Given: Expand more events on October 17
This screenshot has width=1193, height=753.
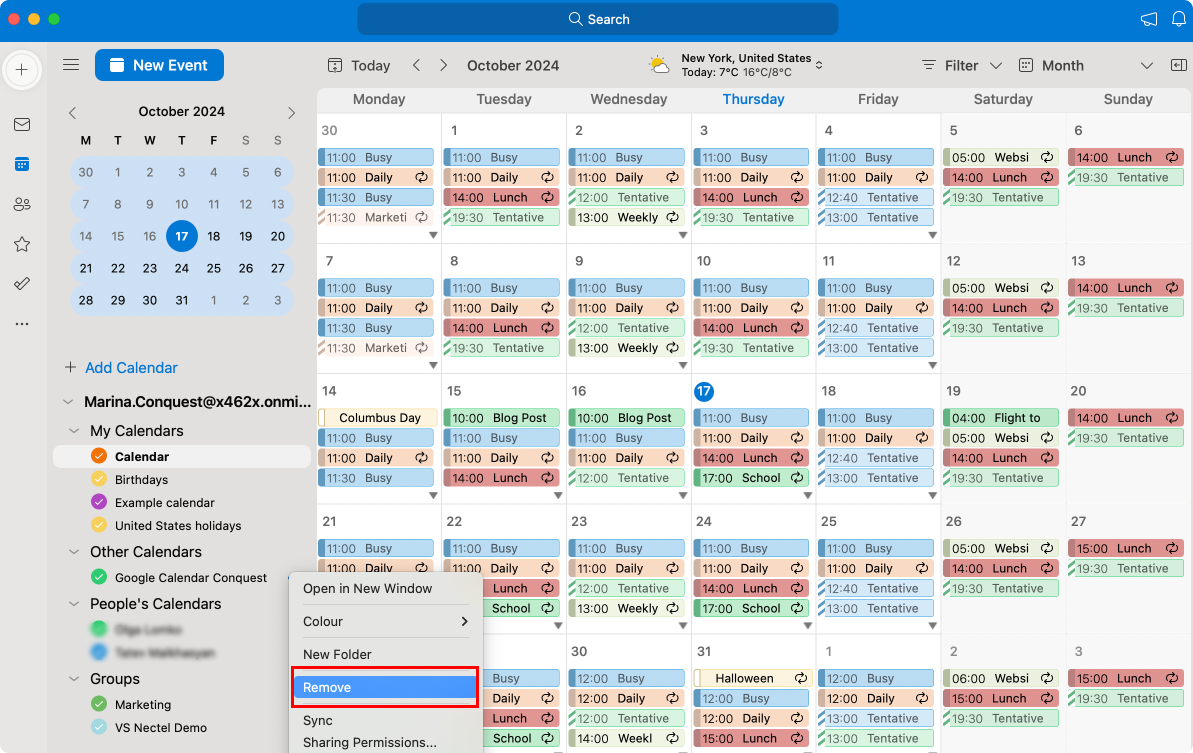Looking at the screenshot, I should coord(808,495).
